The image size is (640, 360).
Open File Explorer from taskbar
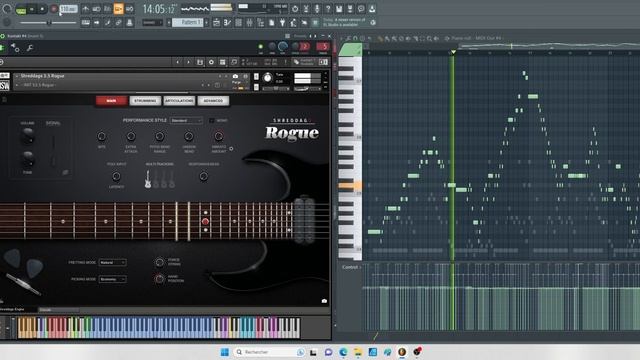coord(358,352)
